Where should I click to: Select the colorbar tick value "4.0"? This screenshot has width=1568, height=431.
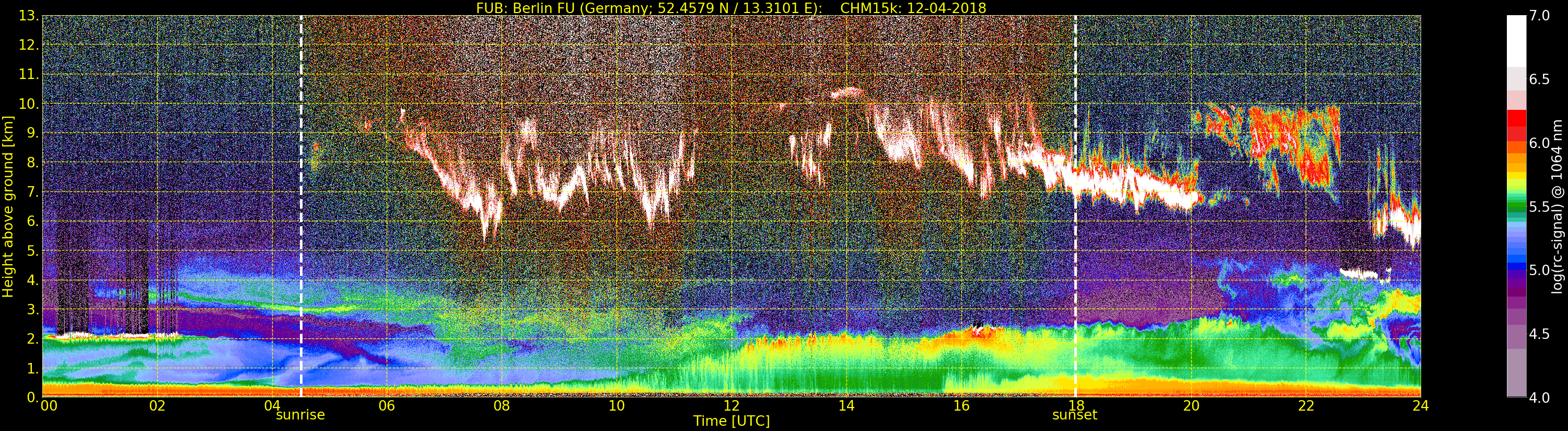1540,398
